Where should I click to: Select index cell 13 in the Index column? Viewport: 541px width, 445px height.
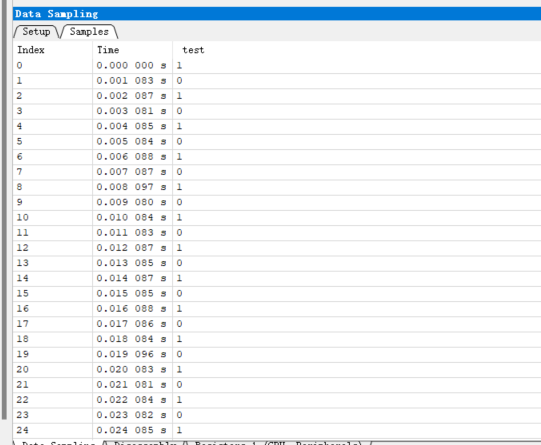[53, 263]
